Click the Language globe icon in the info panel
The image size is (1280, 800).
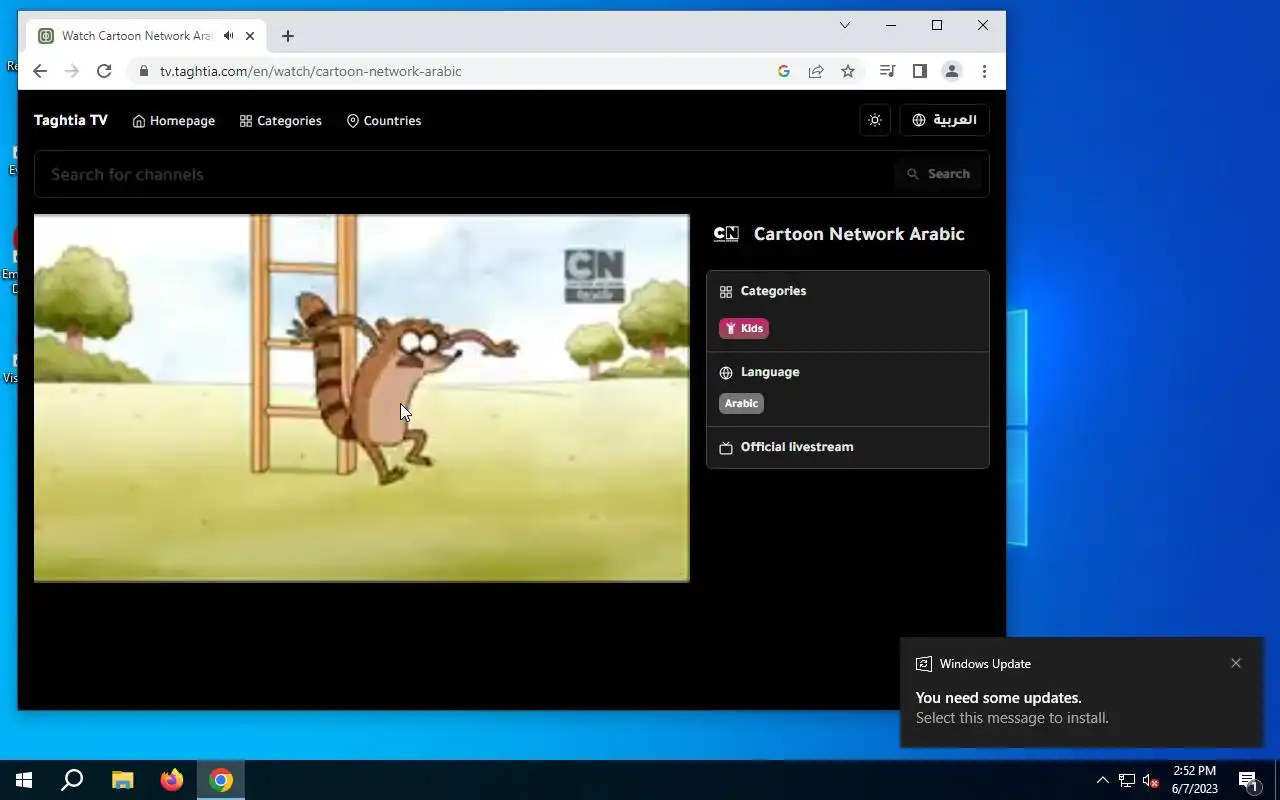point(726,373)
